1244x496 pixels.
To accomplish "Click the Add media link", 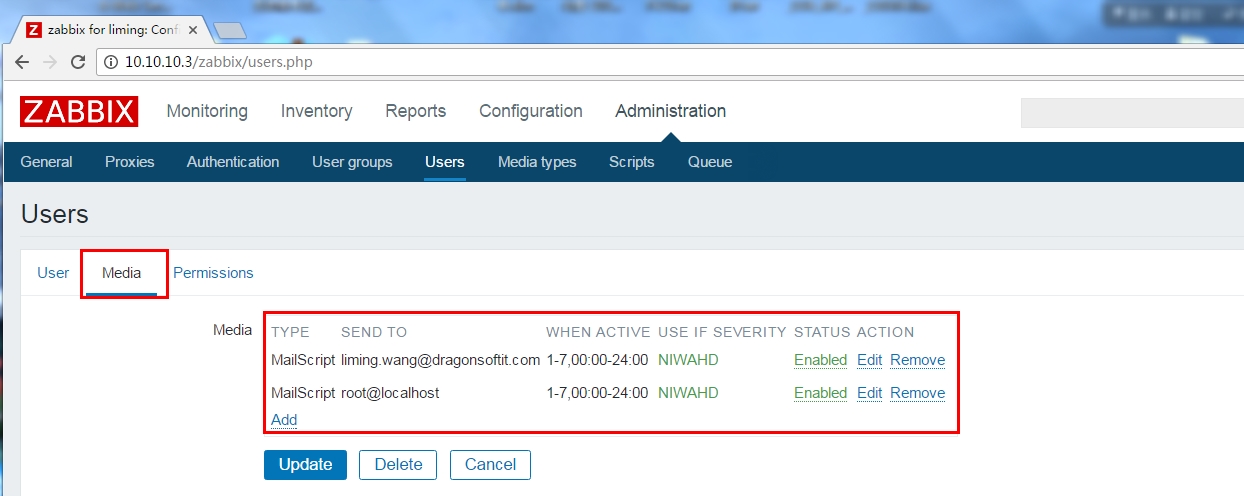I will coord(284,420).
